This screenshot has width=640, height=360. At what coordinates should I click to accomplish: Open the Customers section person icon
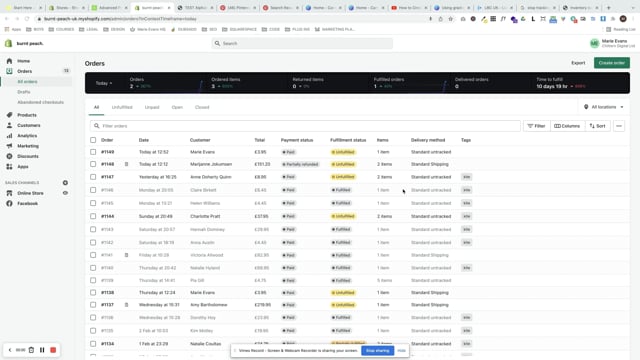pos(9,125)
